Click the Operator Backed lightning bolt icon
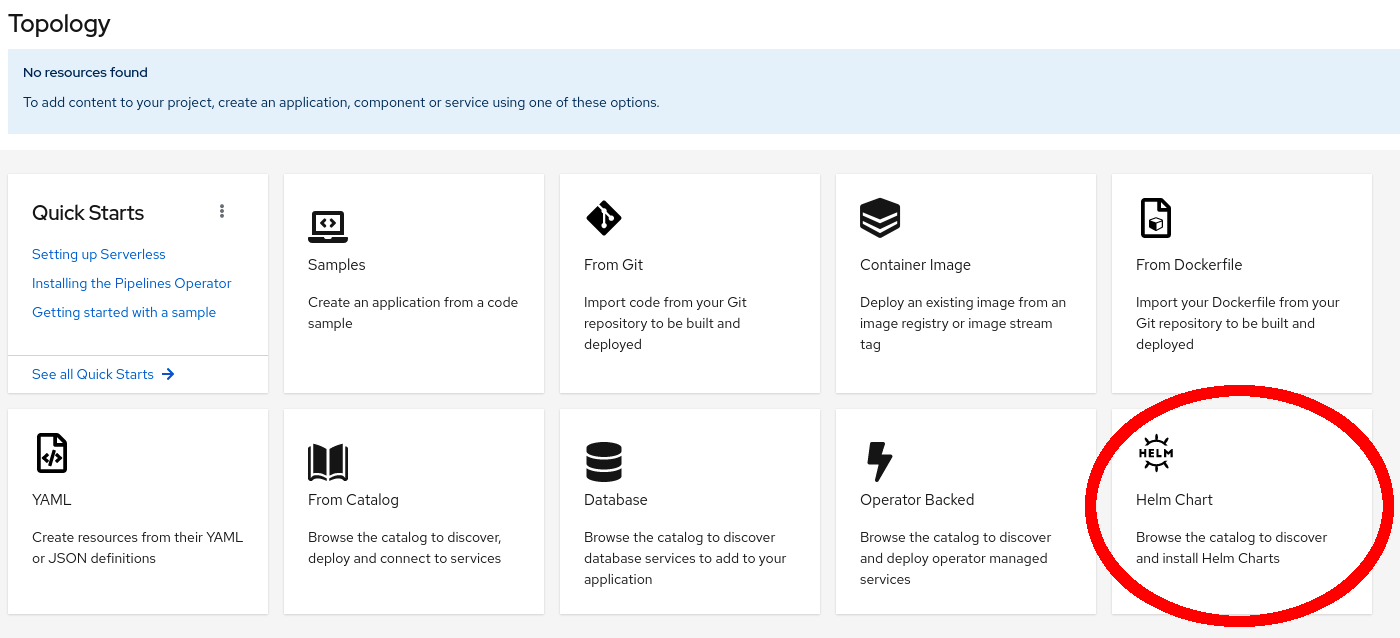The height and width of the screenshot is (638, 1400). click(x=878, y=462)
